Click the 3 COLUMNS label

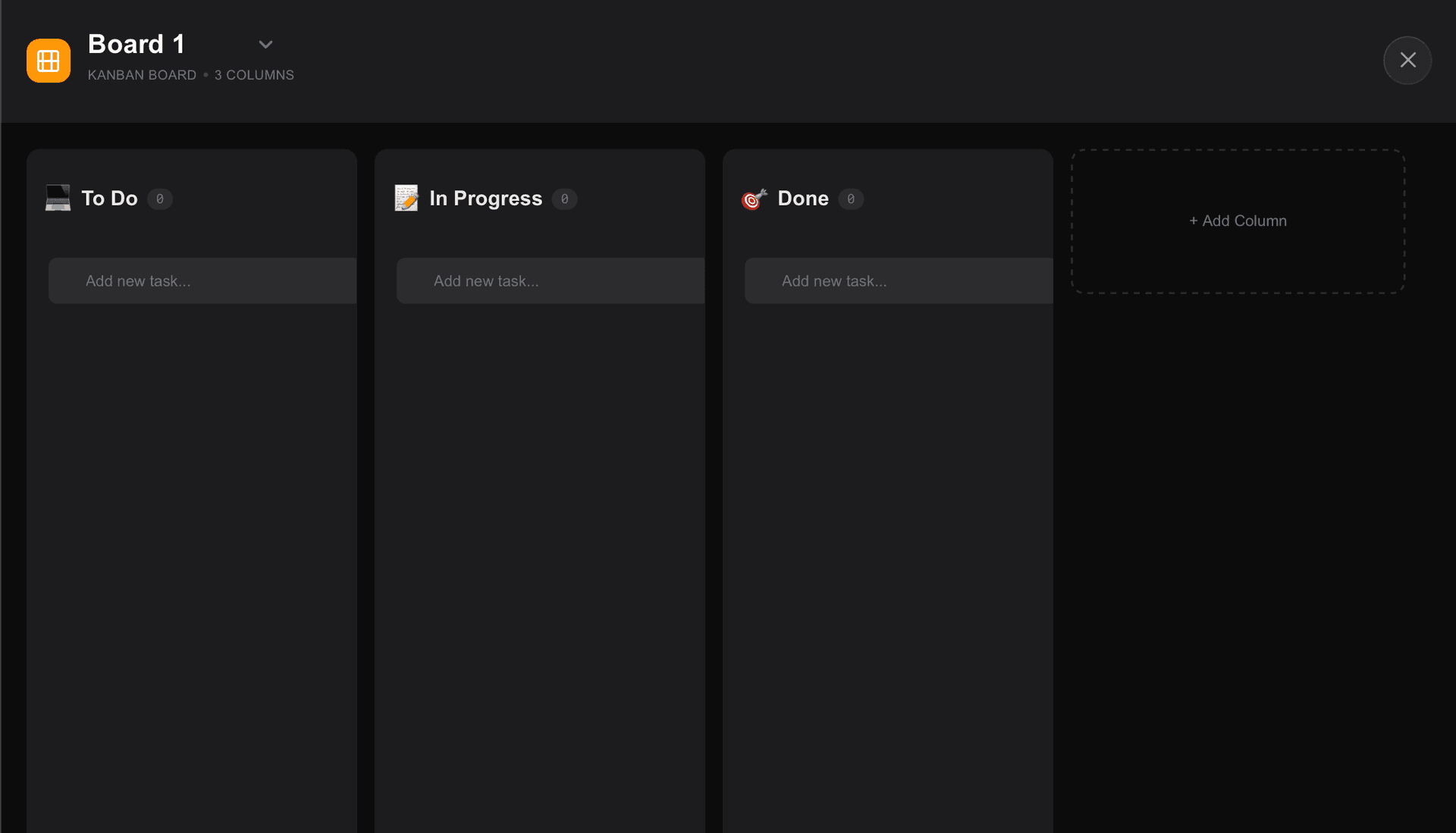[x=254, y=74]
